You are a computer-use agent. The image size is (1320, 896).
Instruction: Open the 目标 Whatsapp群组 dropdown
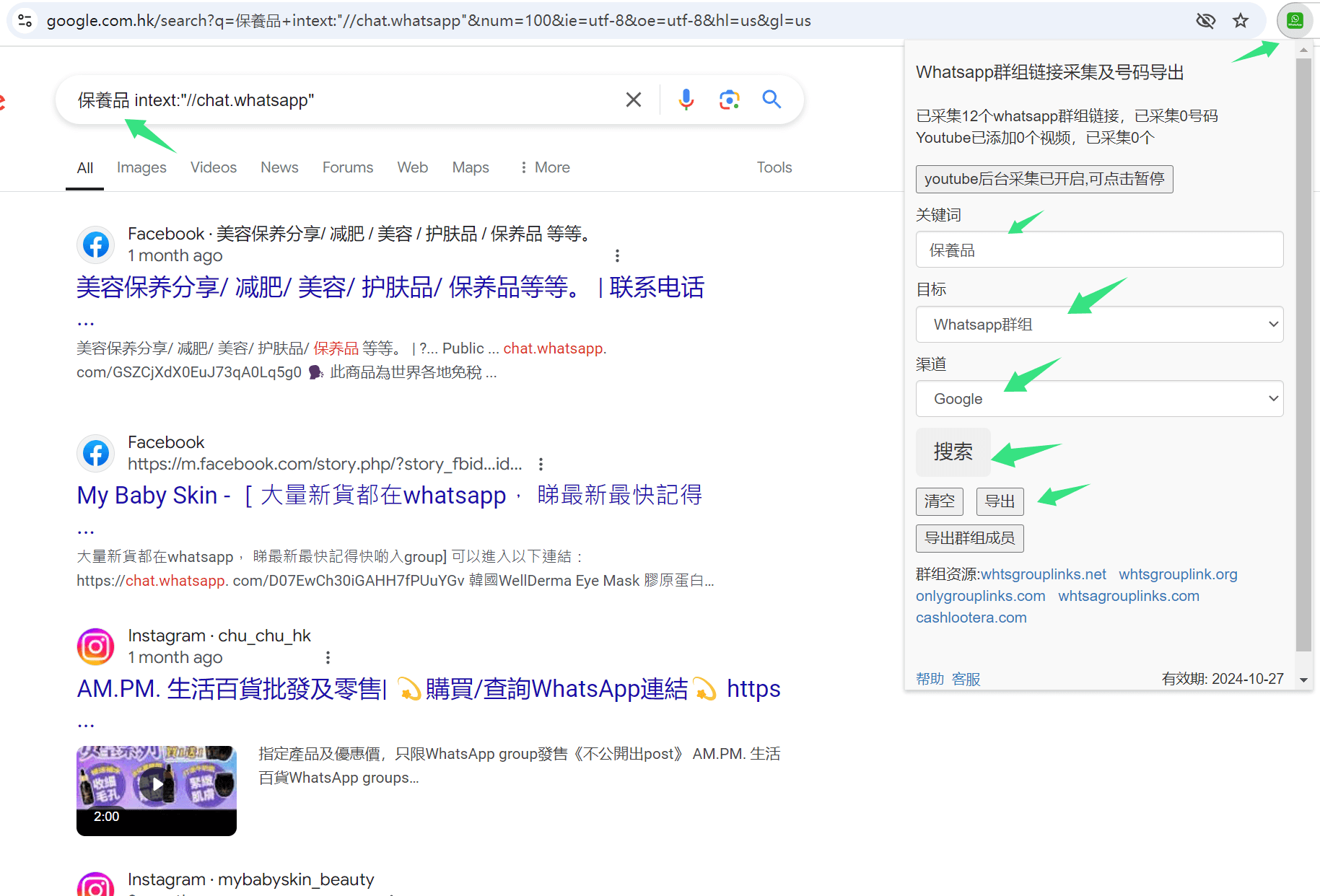point(1099,325)
